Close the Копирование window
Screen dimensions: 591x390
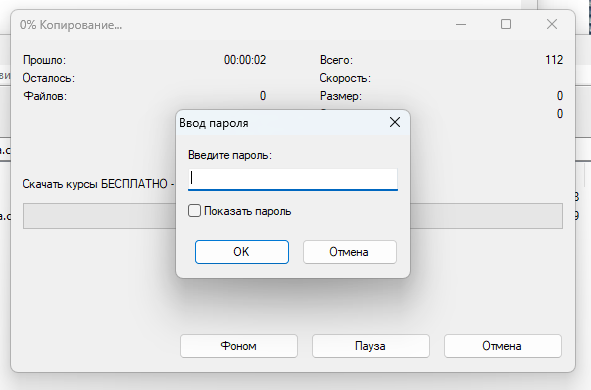552,24
